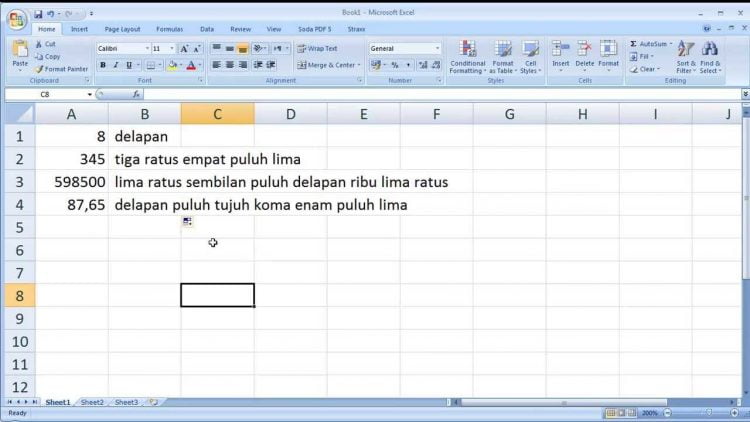750x422 pixels.
Task: Toggle italic formatting
Action: point(115,65)
